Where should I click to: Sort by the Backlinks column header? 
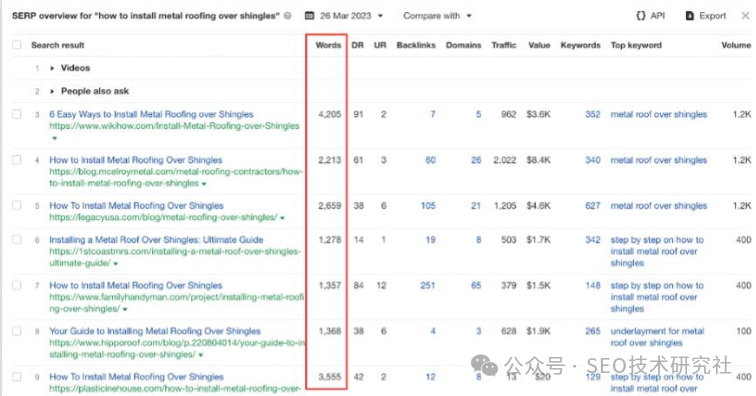pos(416,45)
